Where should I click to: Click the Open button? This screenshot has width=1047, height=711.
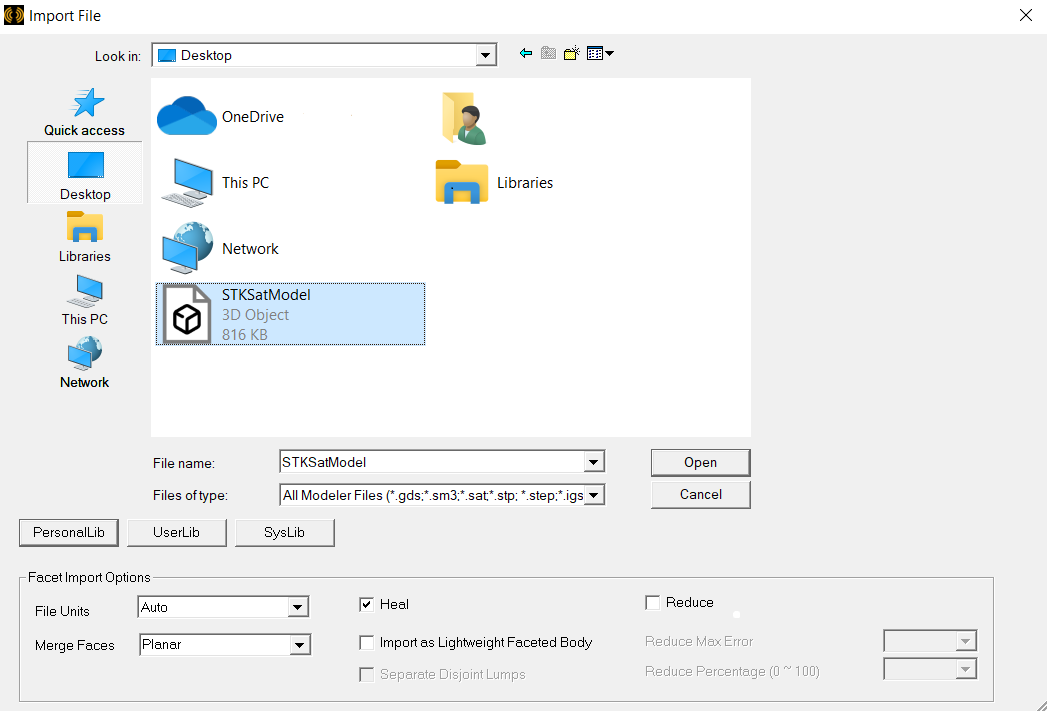[x=700, y=462]
